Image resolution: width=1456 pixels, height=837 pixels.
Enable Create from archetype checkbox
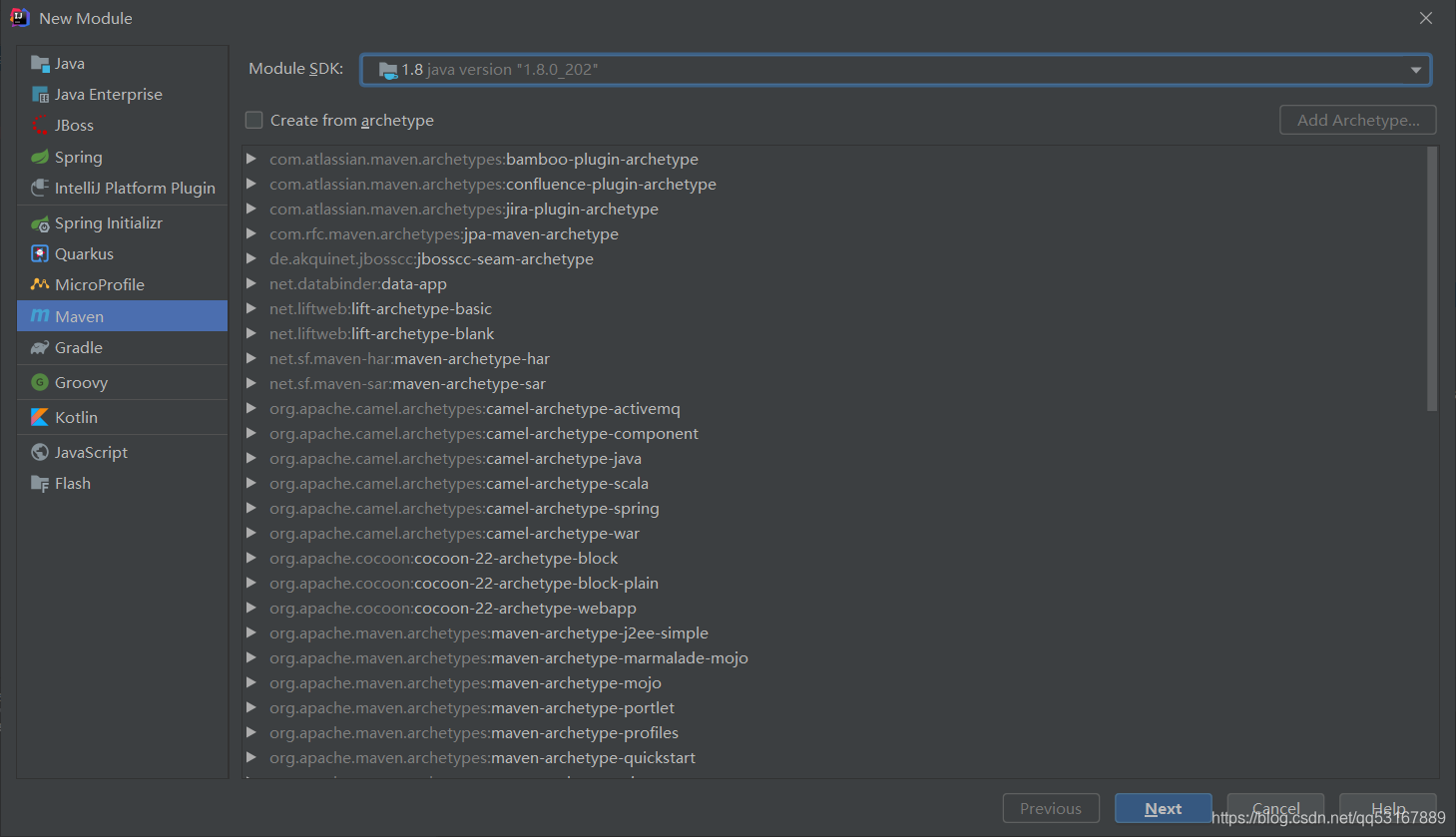pyautogui.click(x=254, y=121)
